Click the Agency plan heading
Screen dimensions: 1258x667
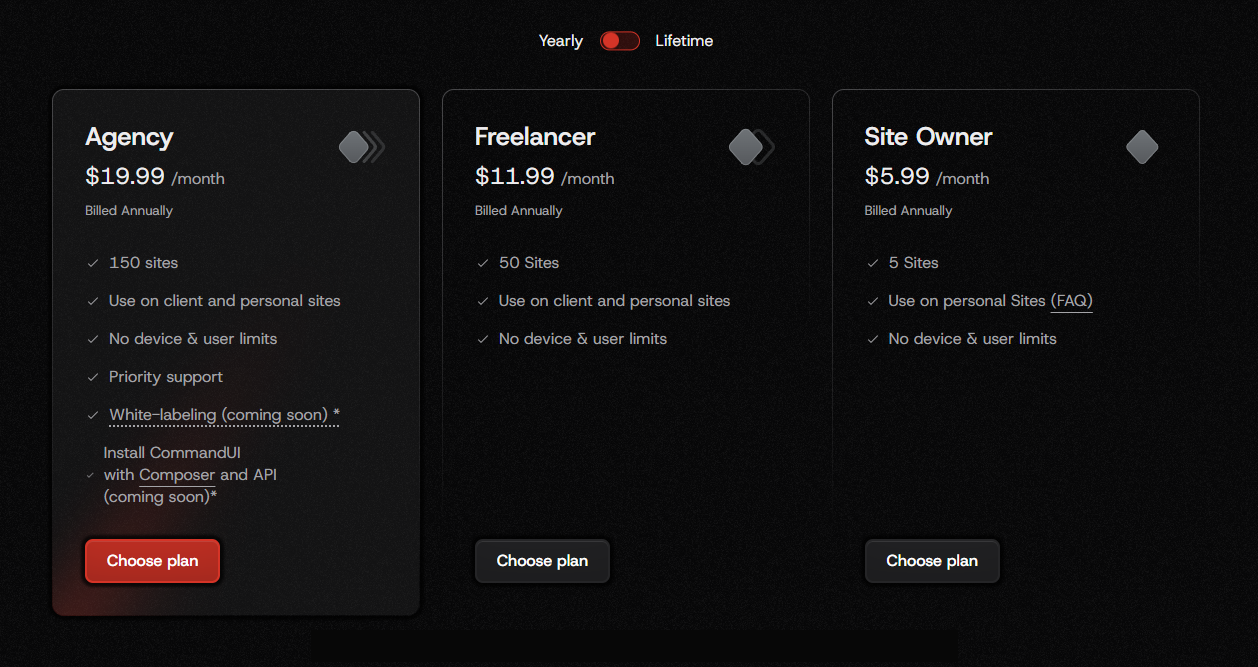(129, 137)
